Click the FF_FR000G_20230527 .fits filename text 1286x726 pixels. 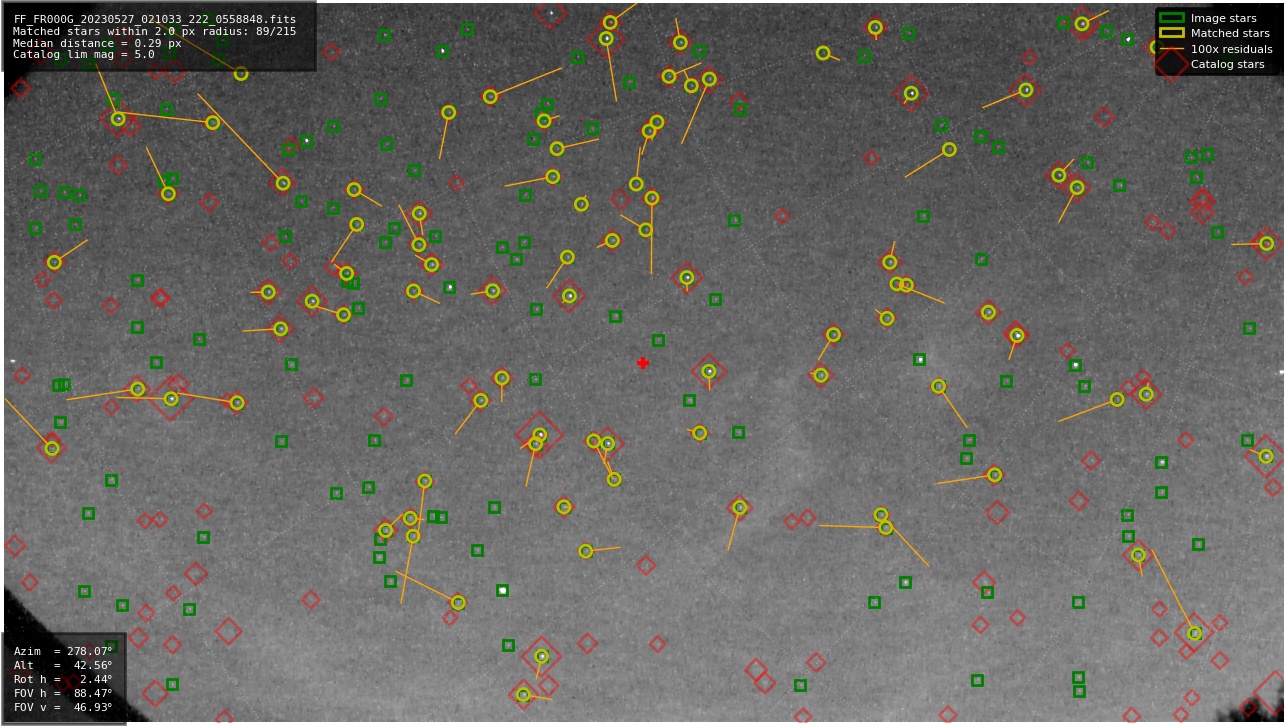[155, 19]
